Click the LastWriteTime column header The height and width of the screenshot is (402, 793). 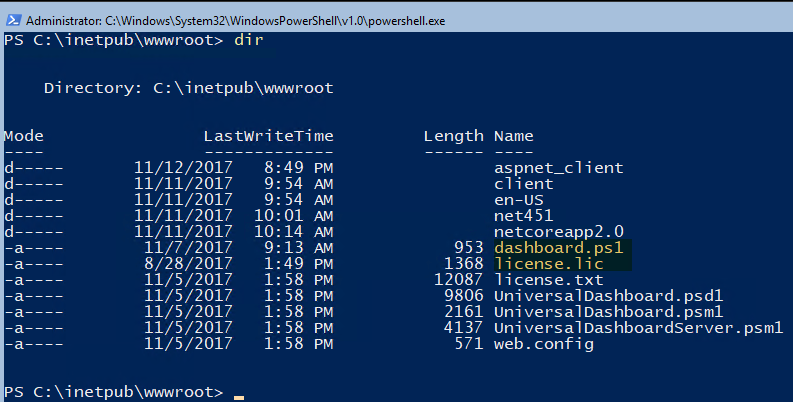(x=268, y=136)
